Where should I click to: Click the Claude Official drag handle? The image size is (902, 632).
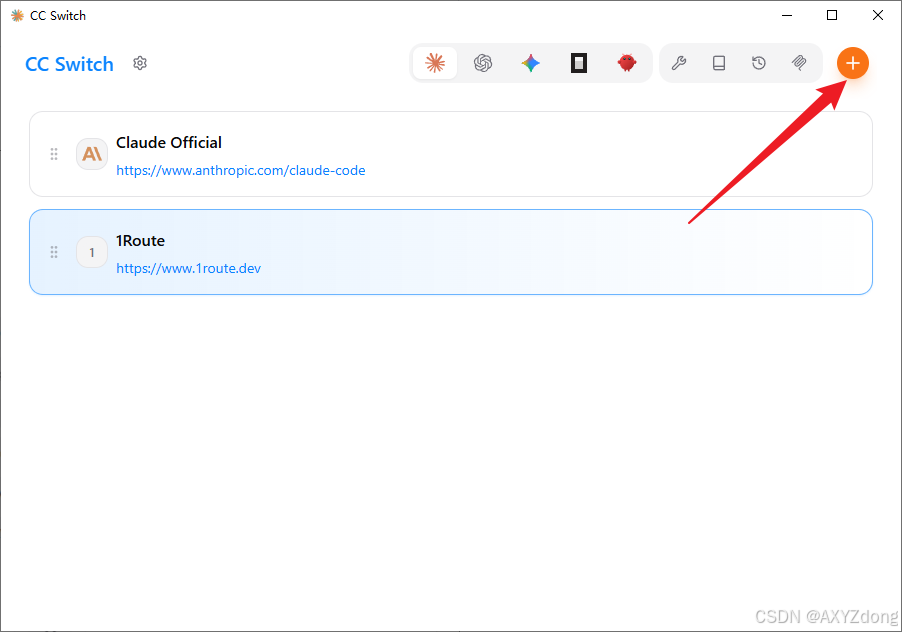click(x=53, y=154)
